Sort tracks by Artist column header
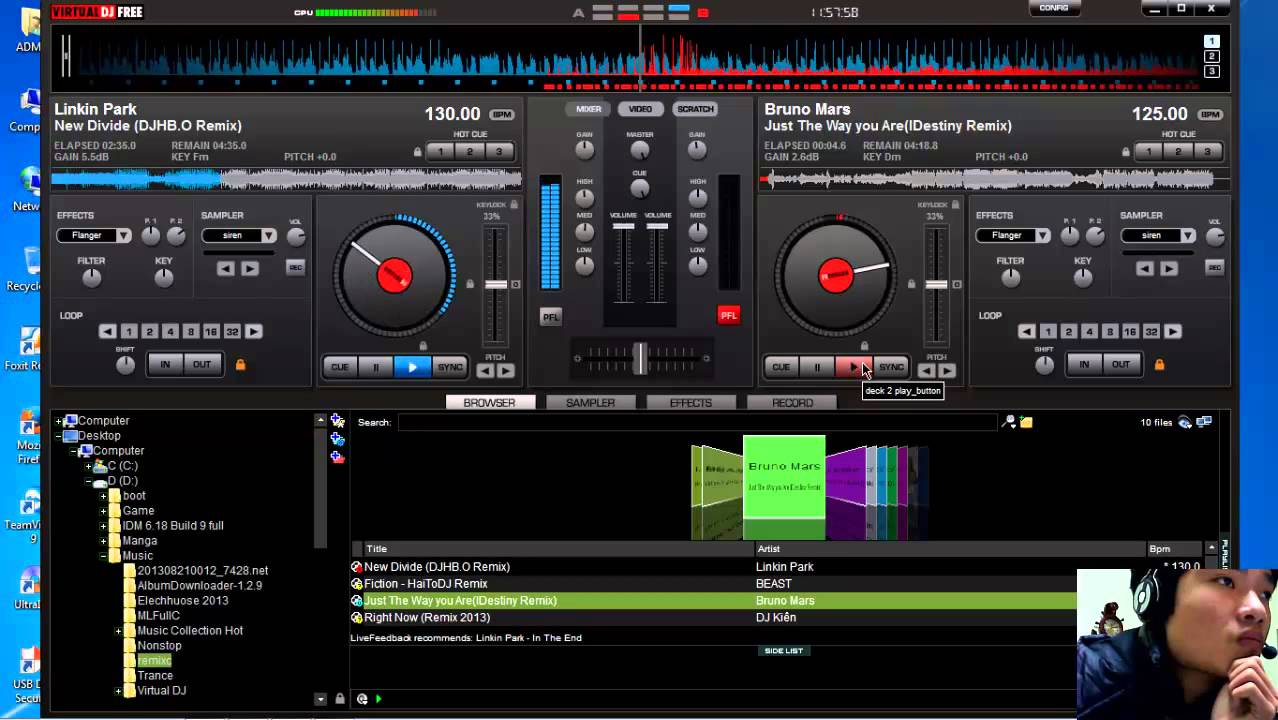Image resolution: width=1278 pixels, height=720 pixels. 950,549
